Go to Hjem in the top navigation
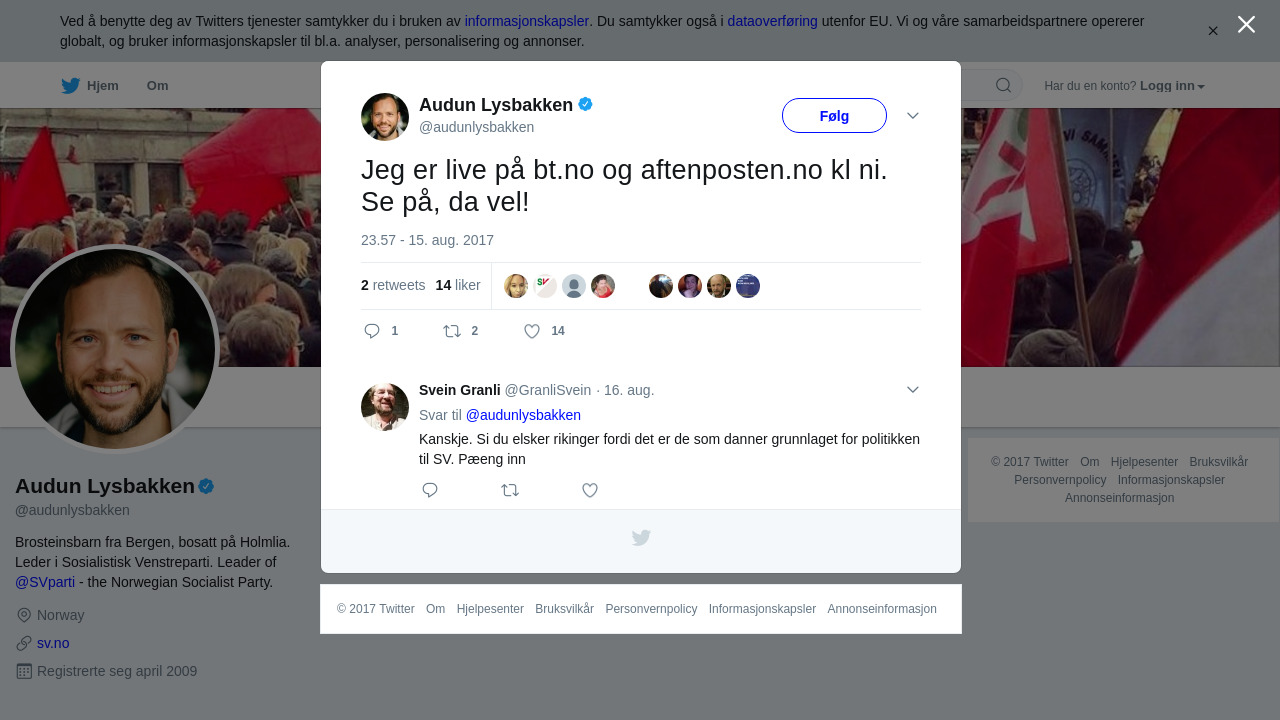This screenshot has height=720, width=1280. coord(90,86)
